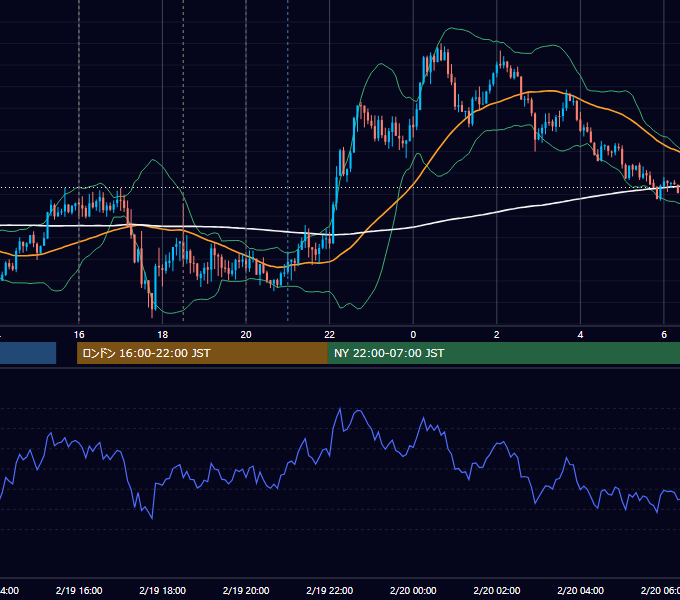
Task: Click the 22 hour label on price chart axis
Action: tap(330, 335)
